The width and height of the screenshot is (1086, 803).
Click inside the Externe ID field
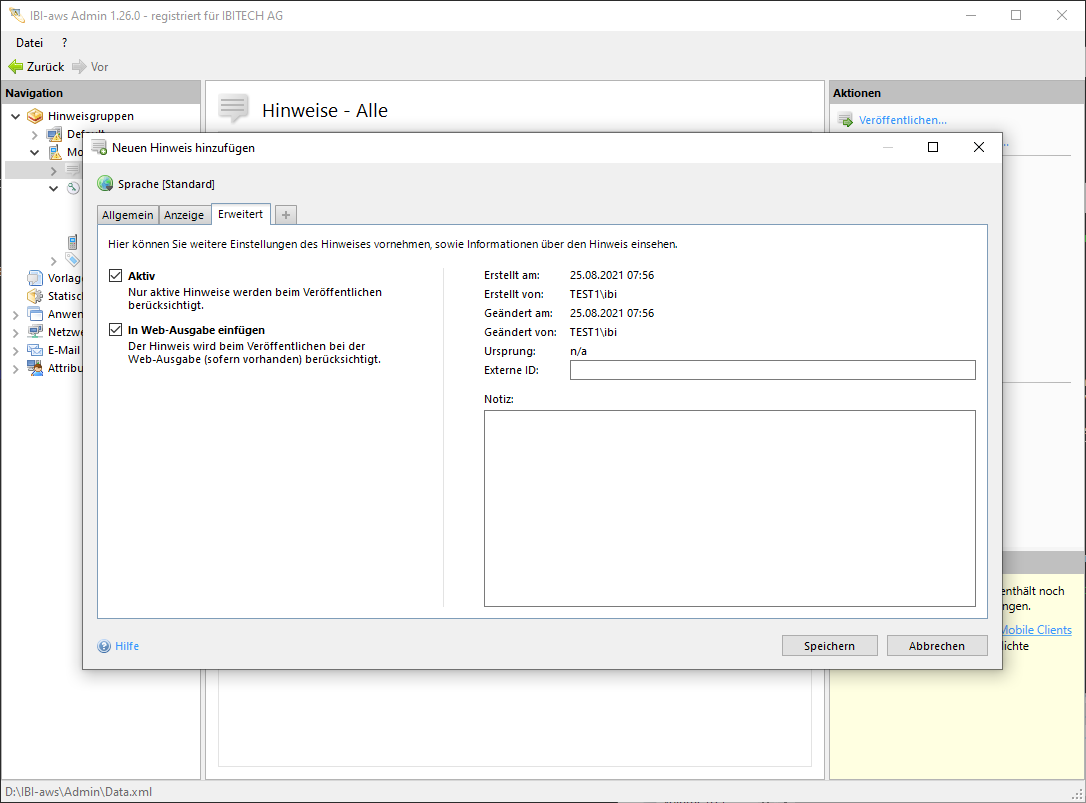772,370
